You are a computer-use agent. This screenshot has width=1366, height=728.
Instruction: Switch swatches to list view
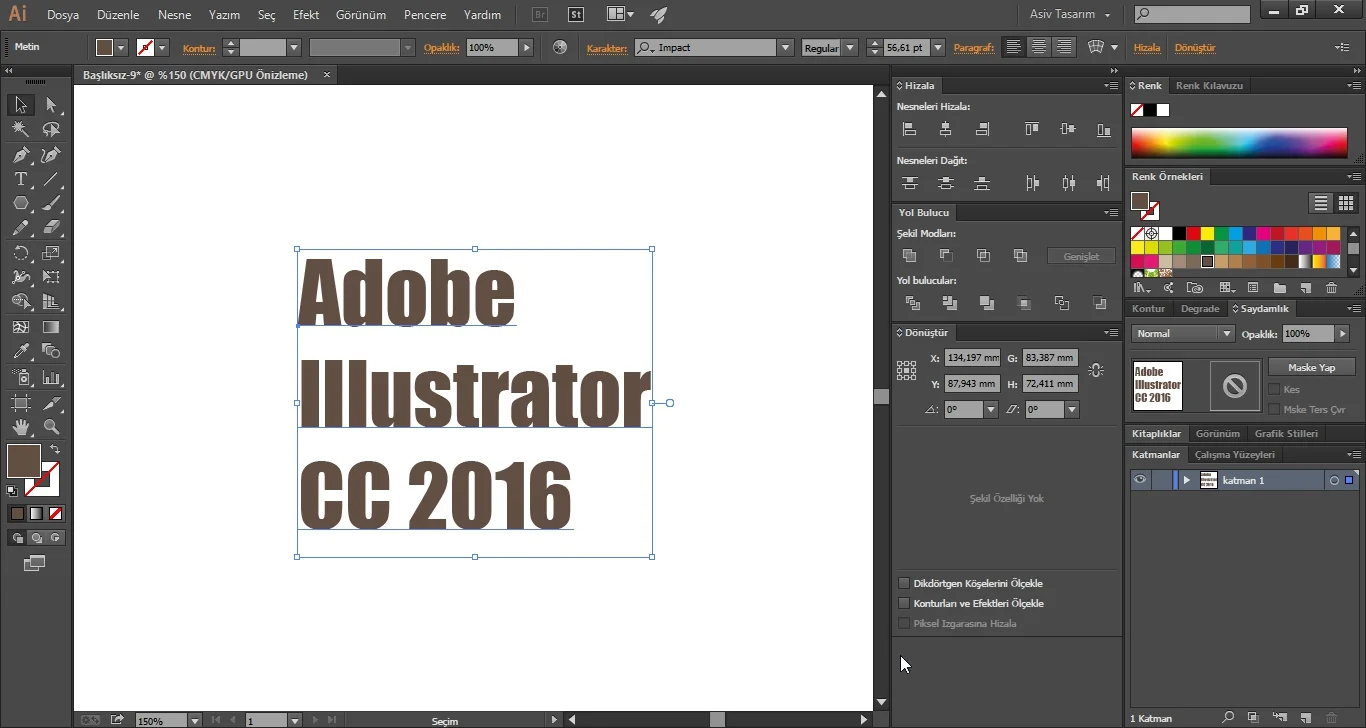(1321, 203)
